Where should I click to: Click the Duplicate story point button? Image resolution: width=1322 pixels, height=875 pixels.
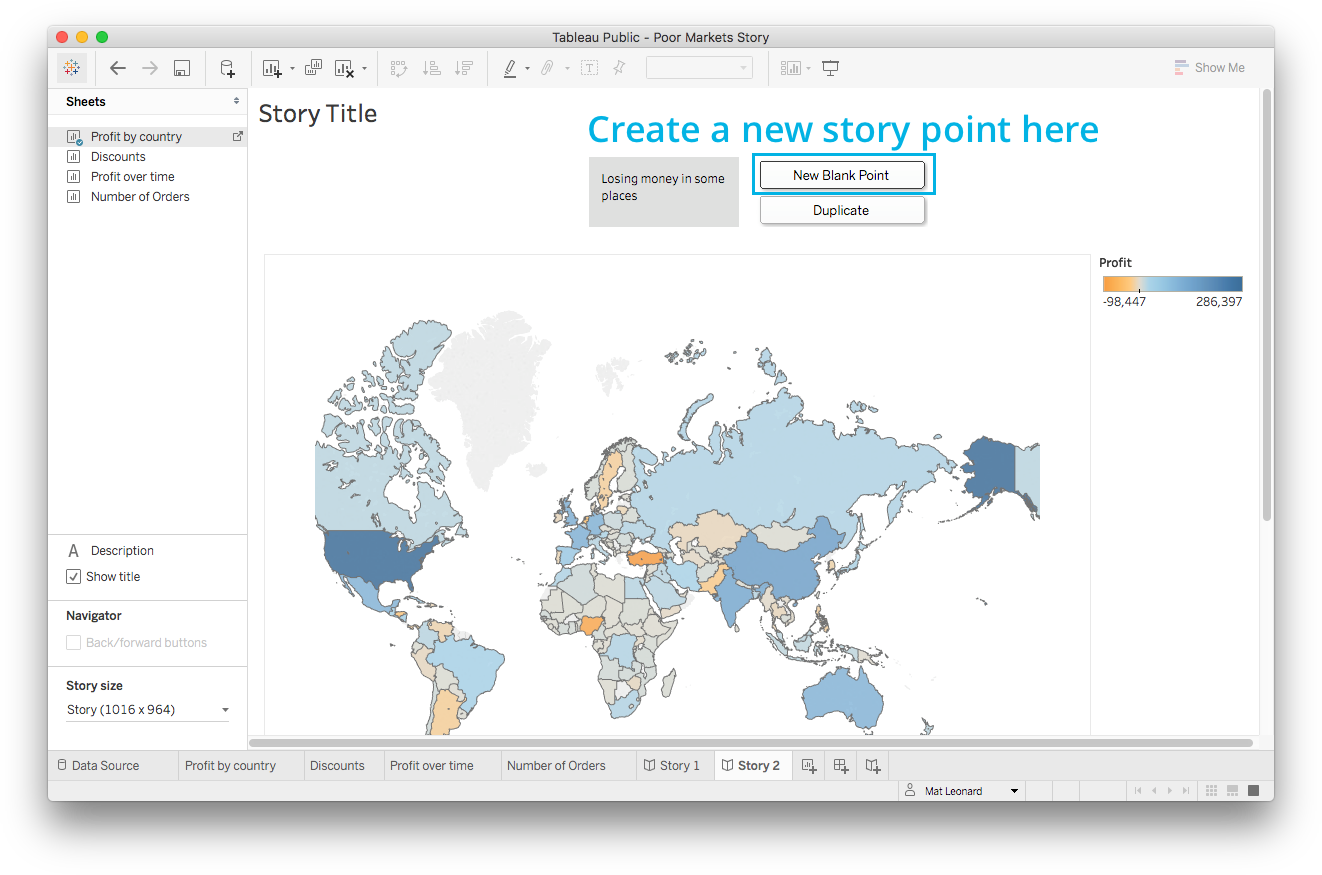(x=841, y=211)
